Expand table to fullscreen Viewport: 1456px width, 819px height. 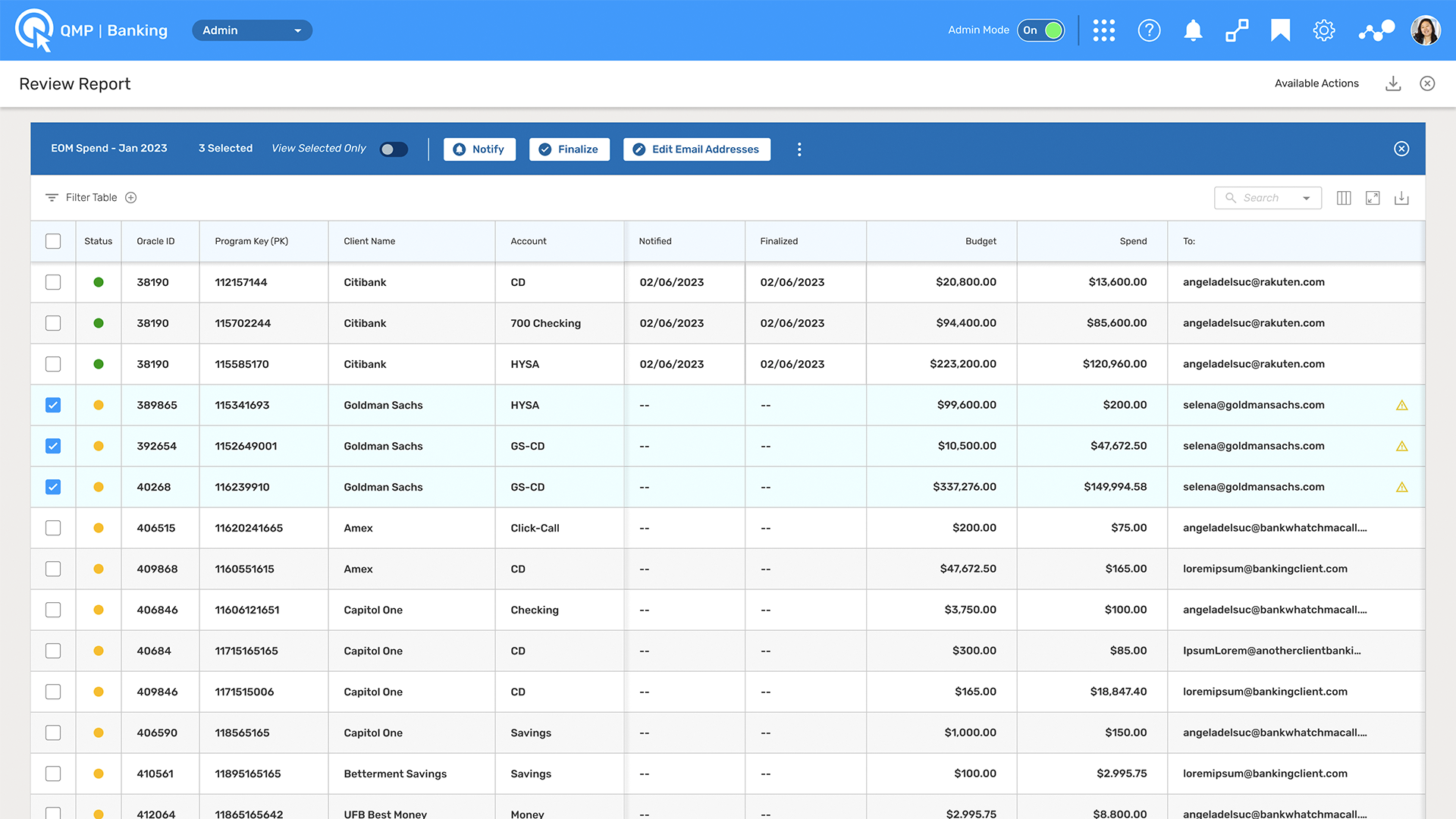pyautogui.click(x=1373, y=198)
